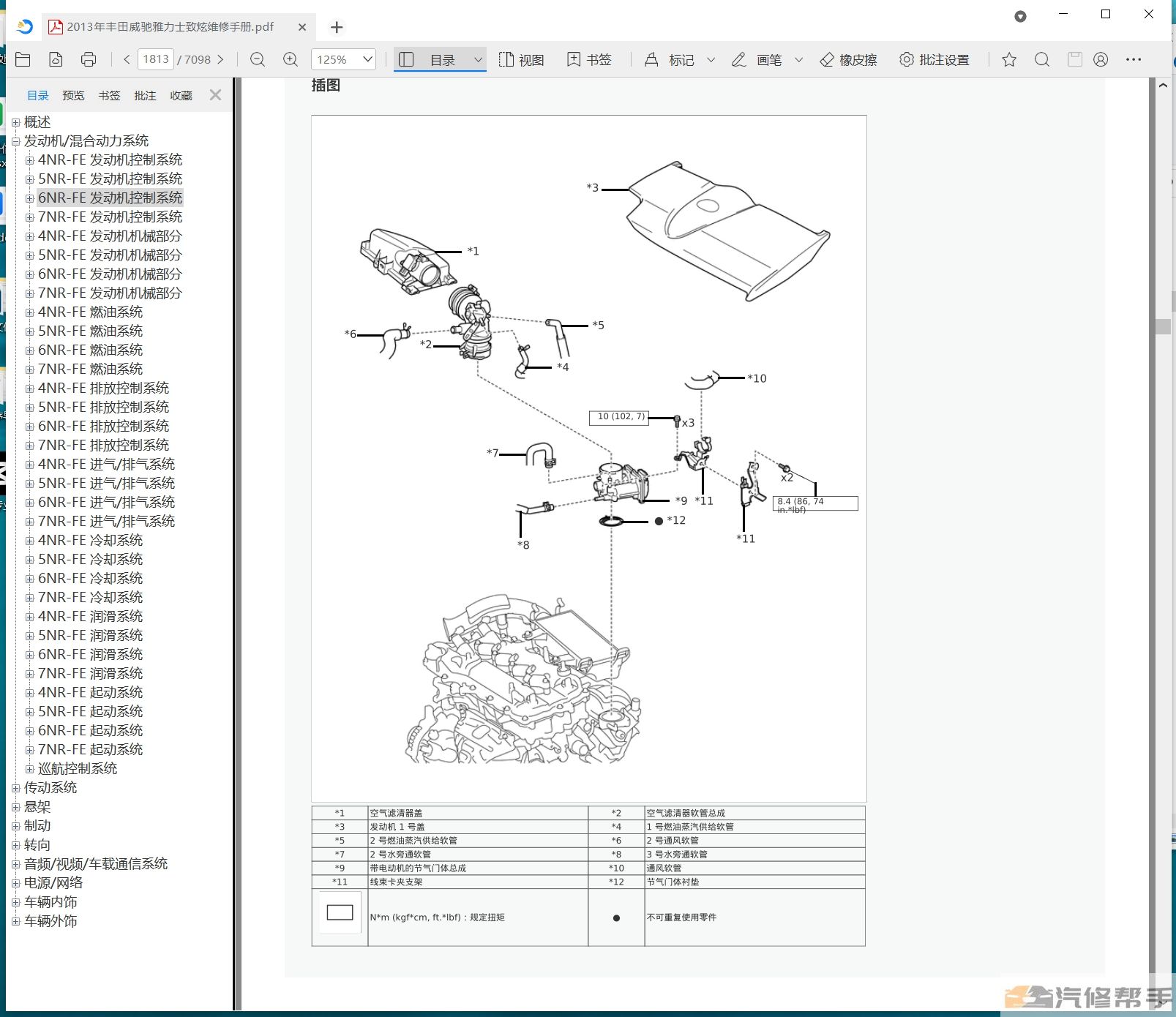This screenshot has width=1176, height=1017.
Task: Open 批注设置 annotation settings
Action: click(935, 60)
